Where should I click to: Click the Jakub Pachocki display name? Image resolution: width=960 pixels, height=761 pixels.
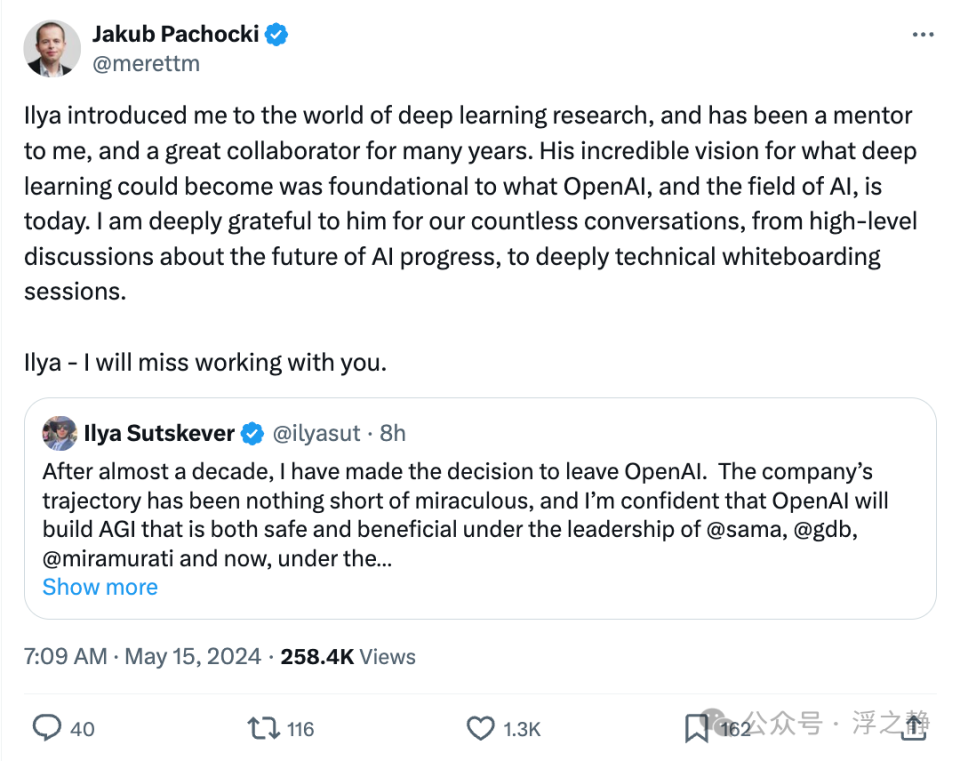coord(175,34)
